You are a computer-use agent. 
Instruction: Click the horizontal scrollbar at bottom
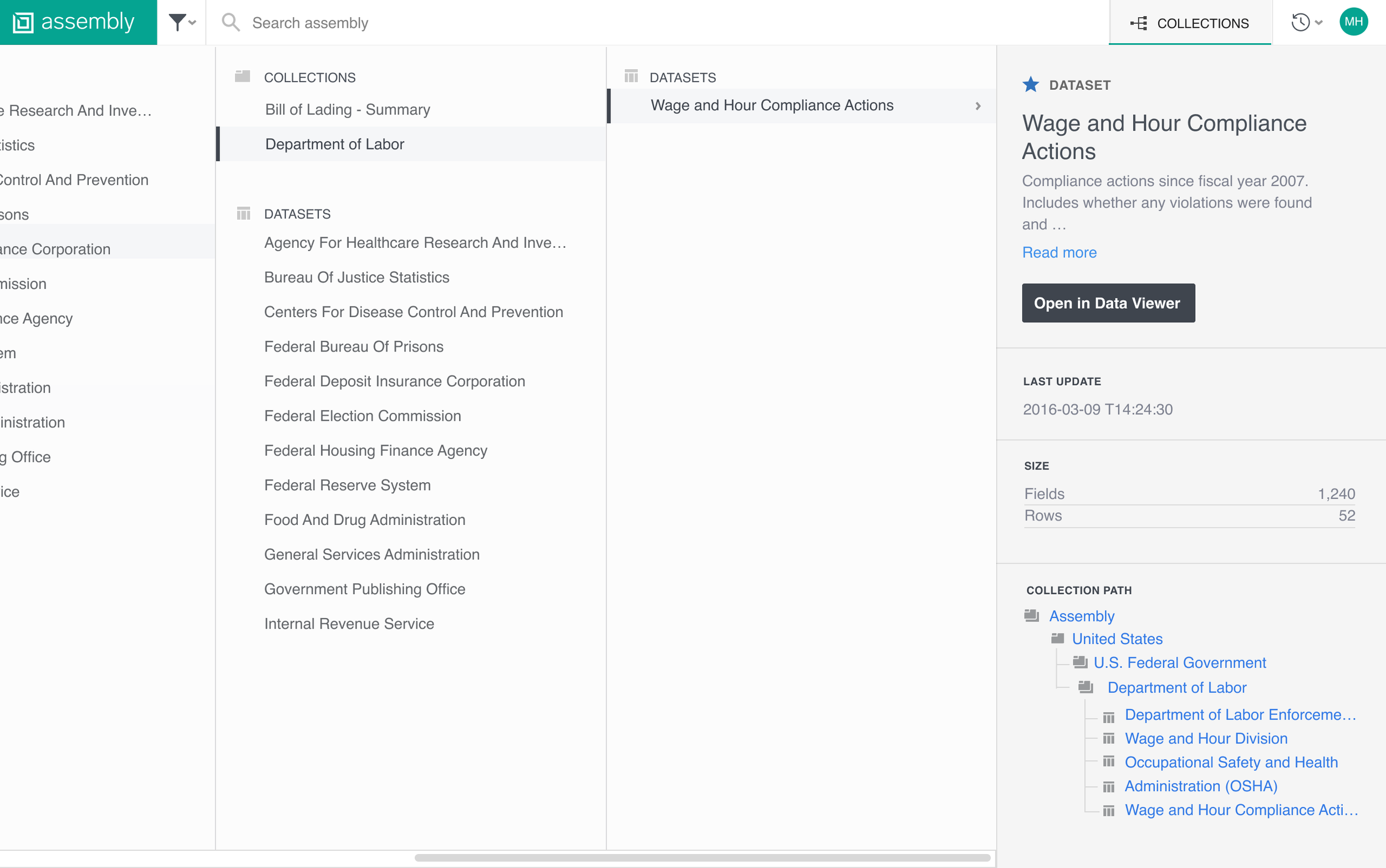[x=702, y=857]
